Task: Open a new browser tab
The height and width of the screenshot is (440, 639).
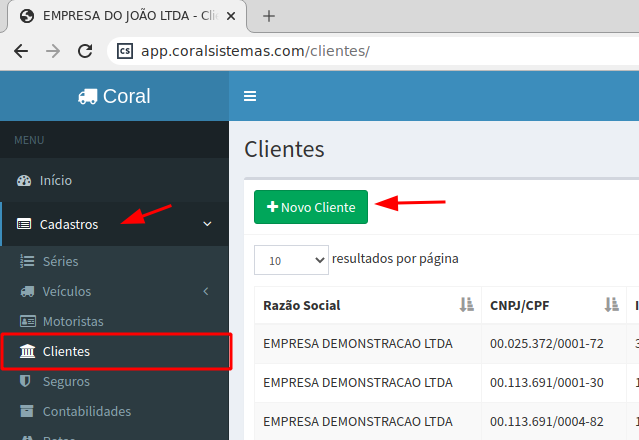Action: [269, 16]
